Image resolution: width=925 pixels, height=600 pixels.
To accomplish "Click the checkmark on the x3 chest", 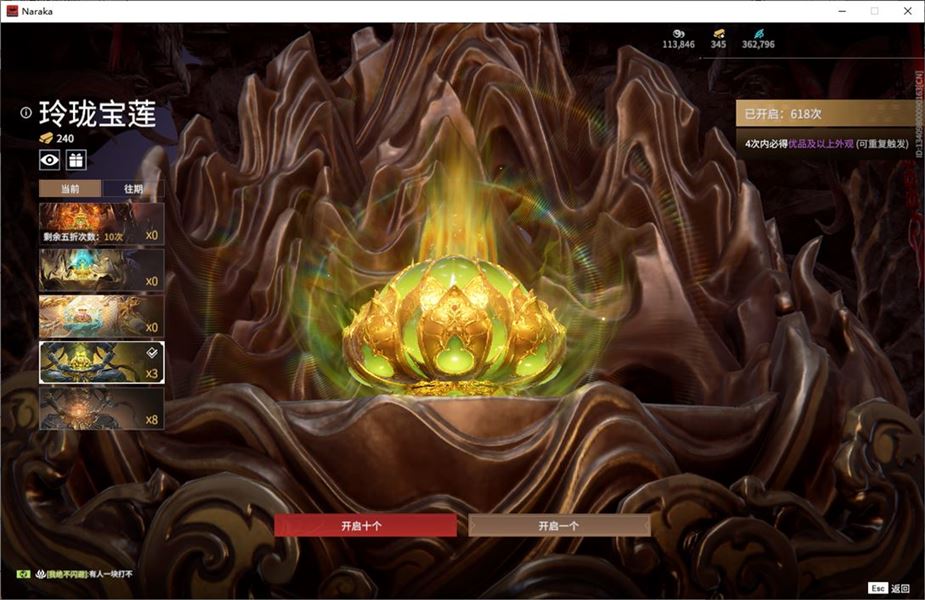I will 152,352.
